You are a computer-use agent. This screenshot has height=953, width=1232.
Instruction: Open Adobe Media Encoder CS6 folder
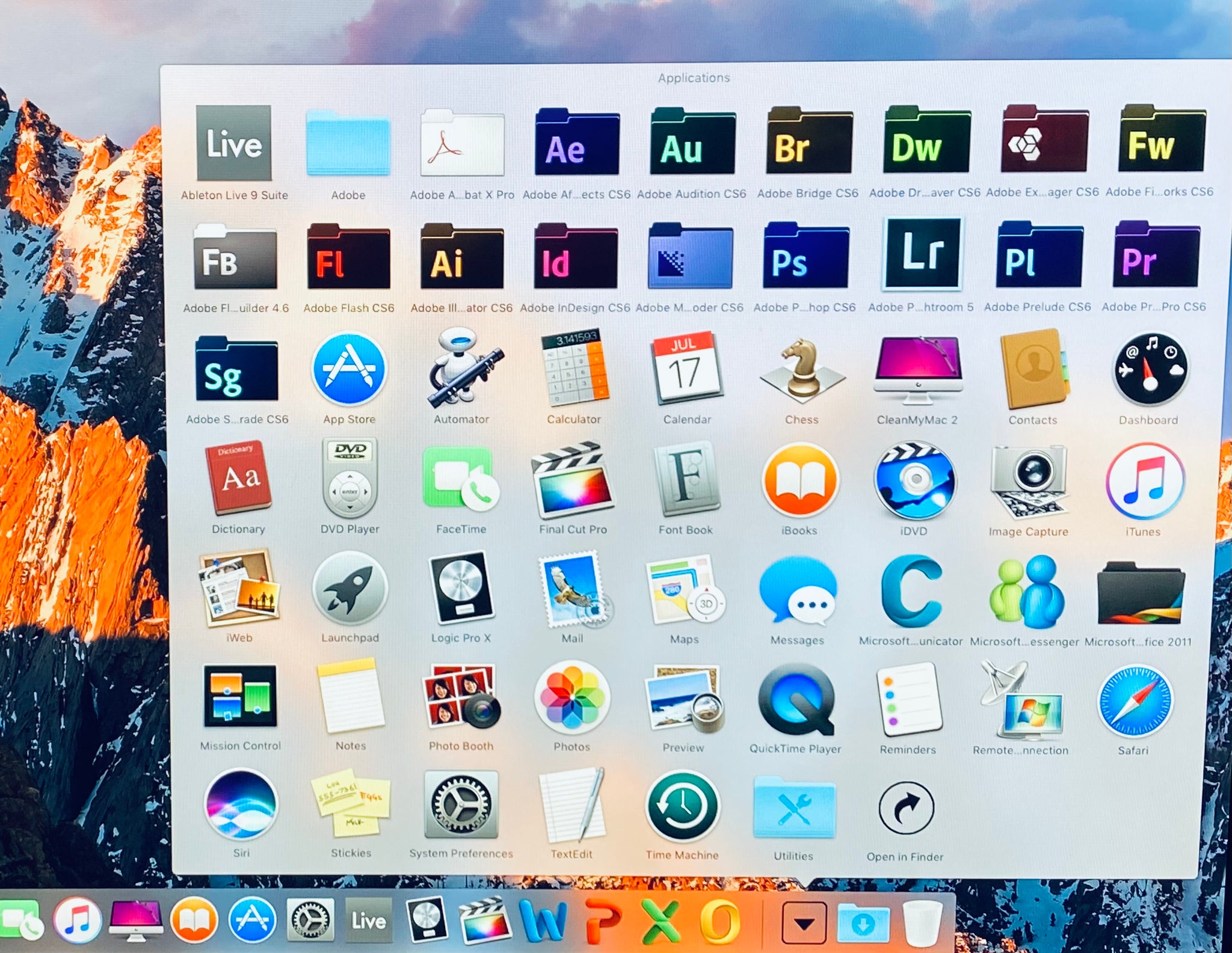pos(690,256)
